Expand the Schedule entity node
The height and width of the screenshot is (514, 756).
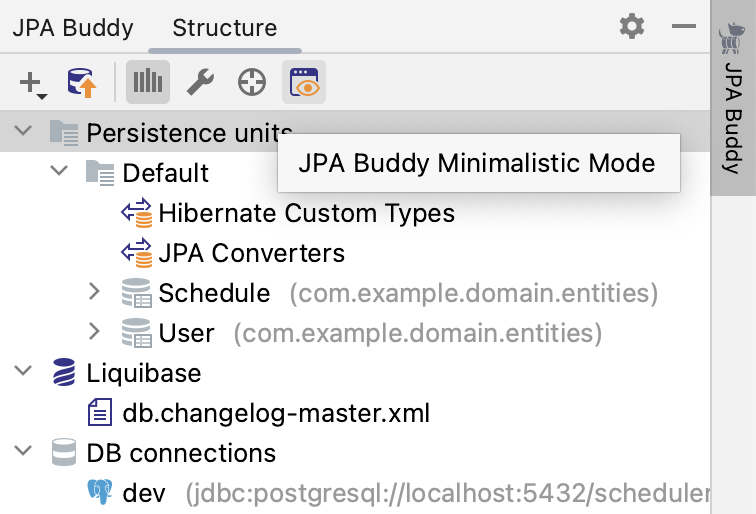pos(95,292)
